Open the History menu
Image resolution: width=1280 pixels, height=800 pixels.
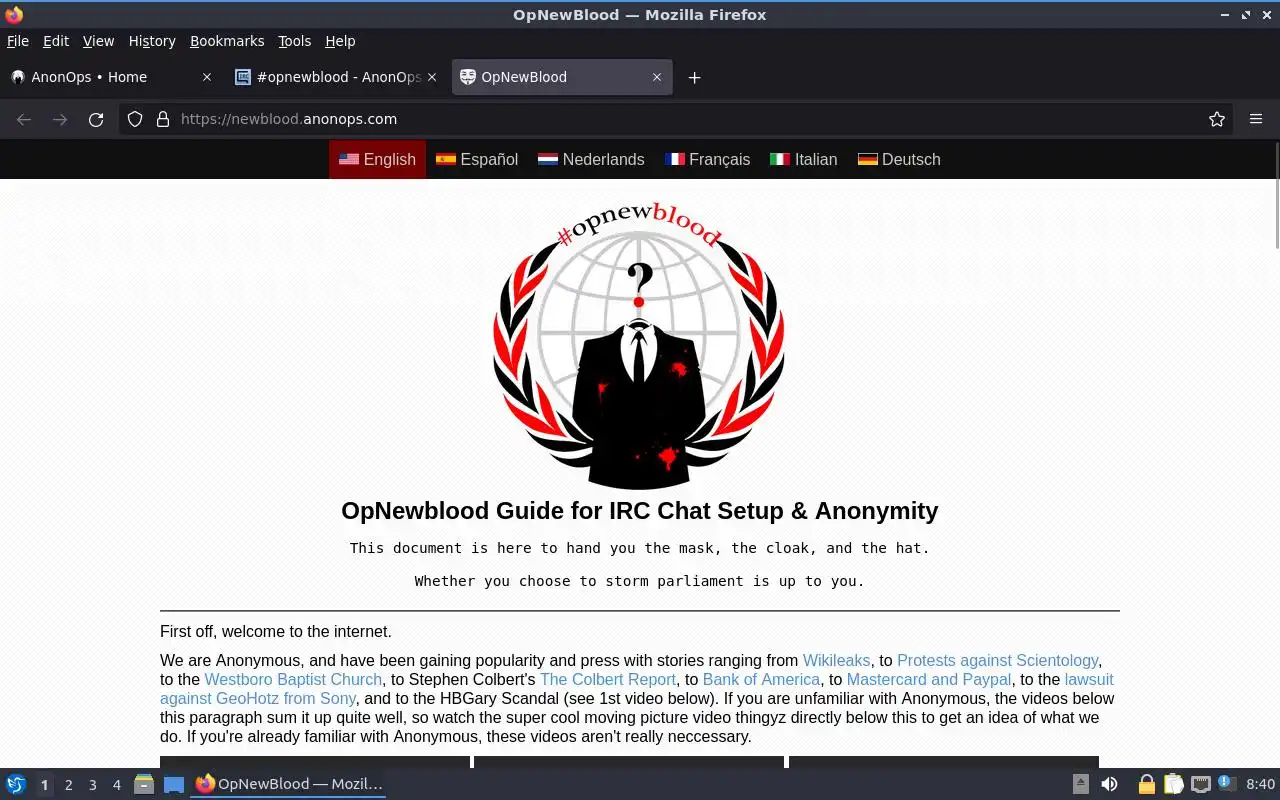tap(152, 41)
